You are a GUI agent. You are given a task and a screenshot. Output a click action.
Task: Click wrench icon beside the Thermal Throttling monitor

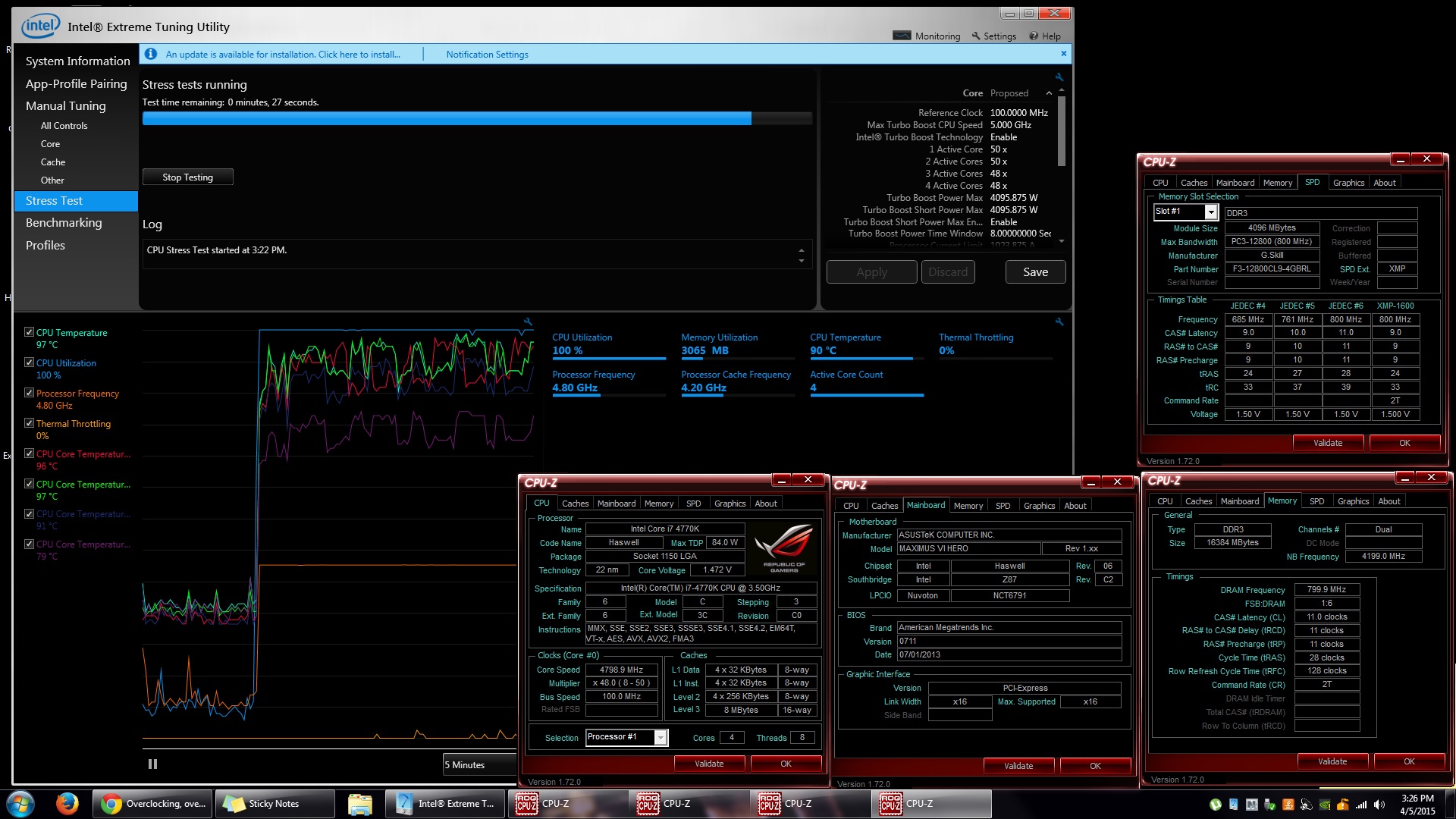(x=1059, y=322)
